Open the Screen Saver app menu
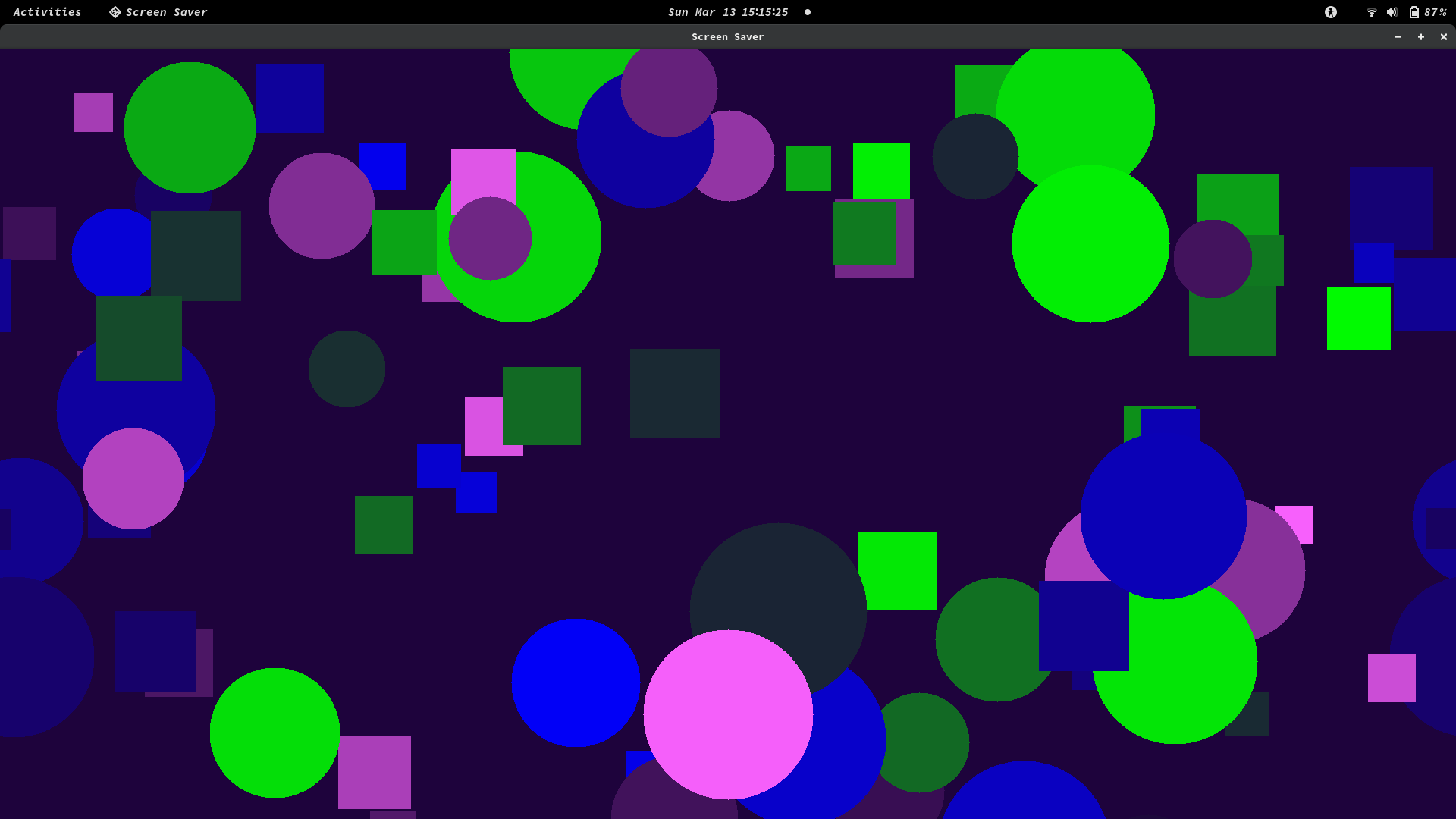This screenshot has width=1456, height=819. (166, 12)
